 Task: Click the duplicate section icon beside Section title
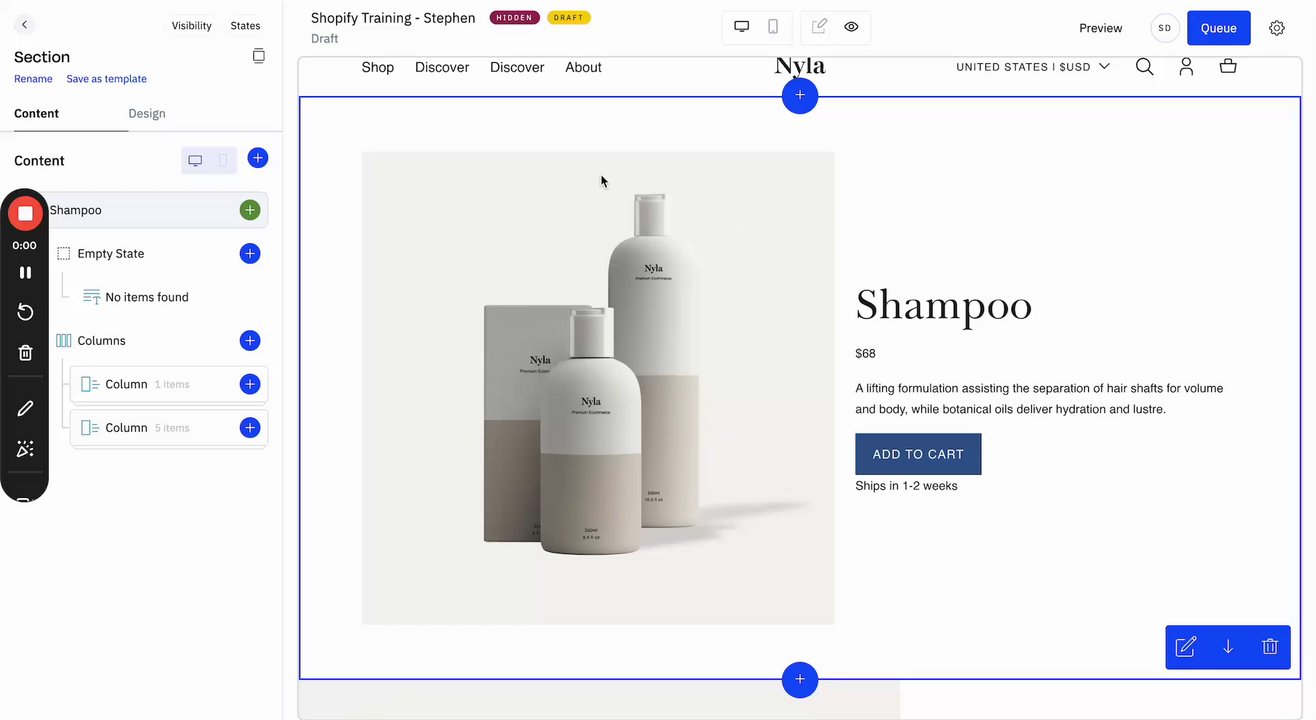coord(258,56)
